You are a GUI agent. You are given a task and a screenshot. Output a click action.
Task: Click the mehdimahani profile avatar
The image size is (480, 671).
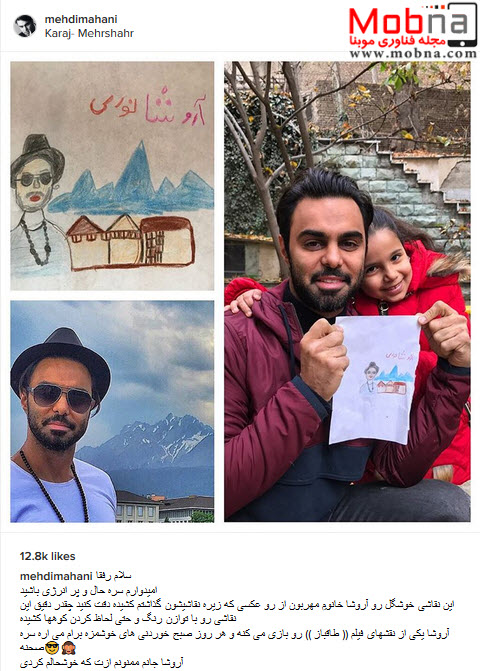[x=25, y=26]
